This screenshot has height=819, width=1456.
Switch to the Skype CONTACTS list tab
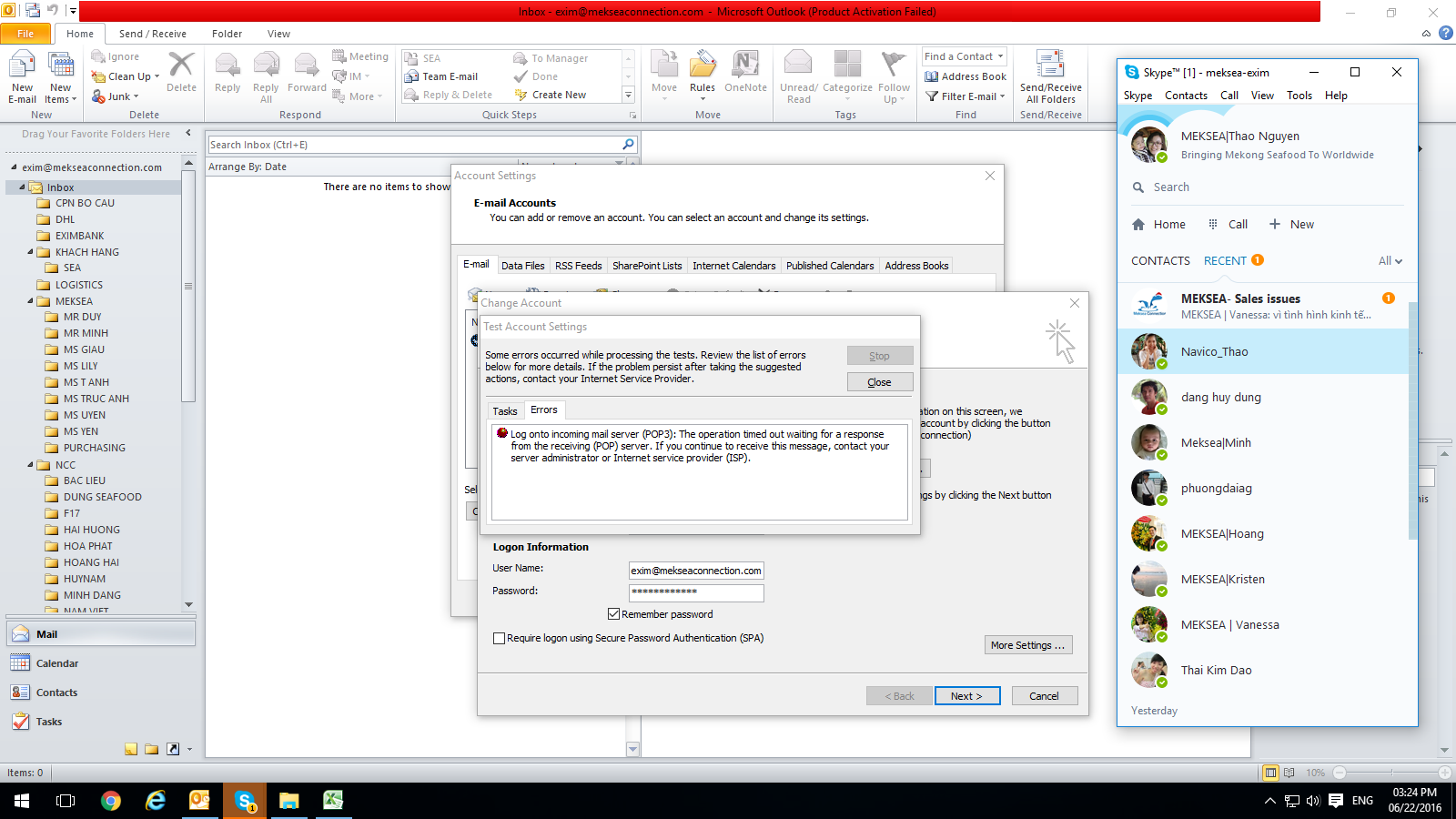[x=1160, y=261]
